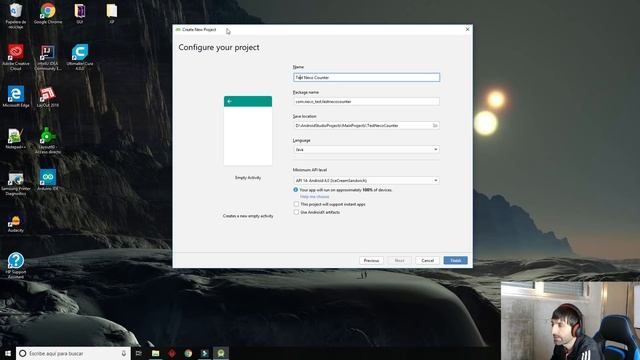This screenshot has height=360, width=640.
Task: Click the back arrow in the activity preview
Action: coord(229,101)
